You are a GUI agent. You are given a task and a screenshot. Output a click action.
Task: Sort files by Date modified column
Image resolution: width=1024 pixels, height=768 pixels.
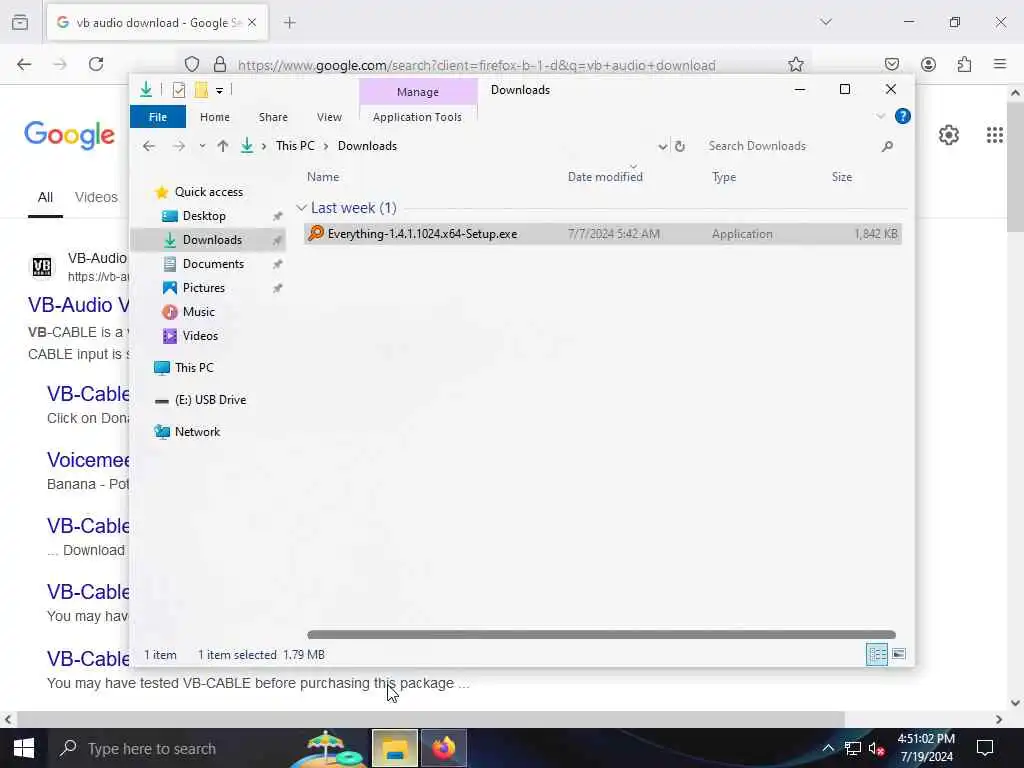pyautogui.click(x=605, y=177)
